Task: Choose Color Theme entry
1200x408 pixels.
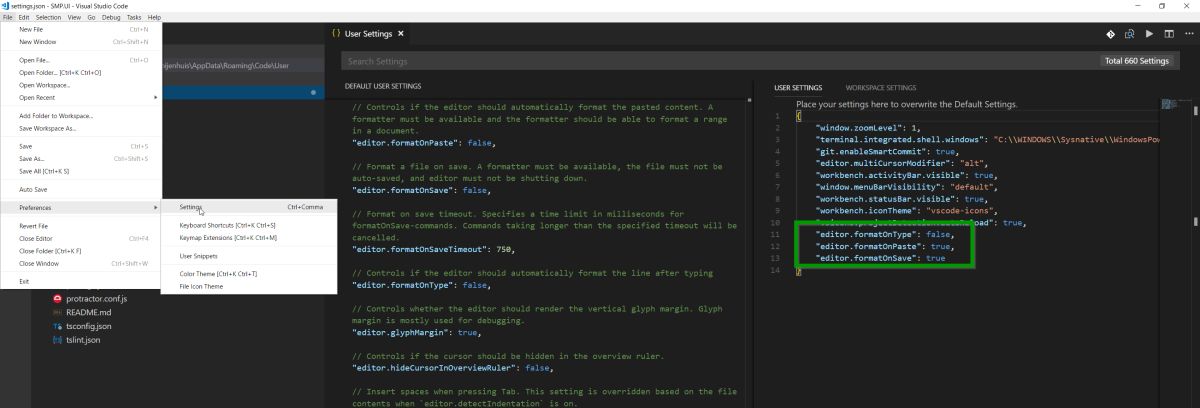Action: [x=249, y=273]
